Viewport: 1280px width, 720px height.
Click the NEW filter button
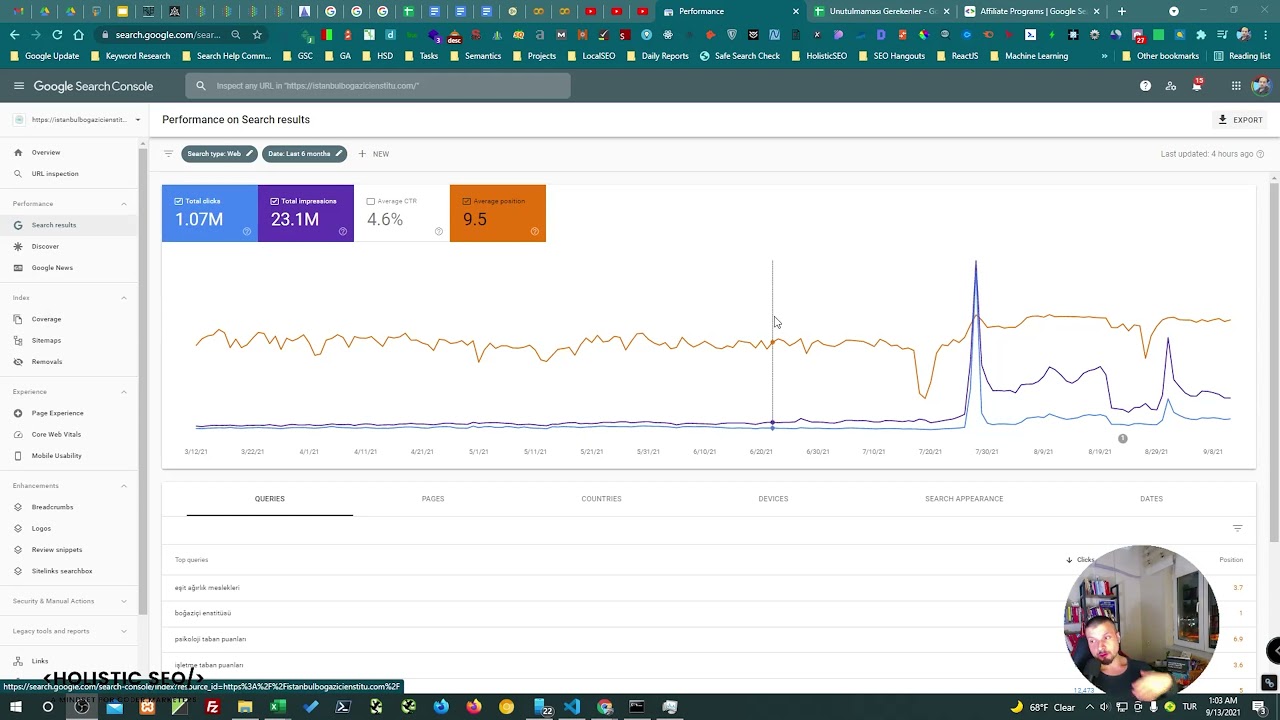374,154
